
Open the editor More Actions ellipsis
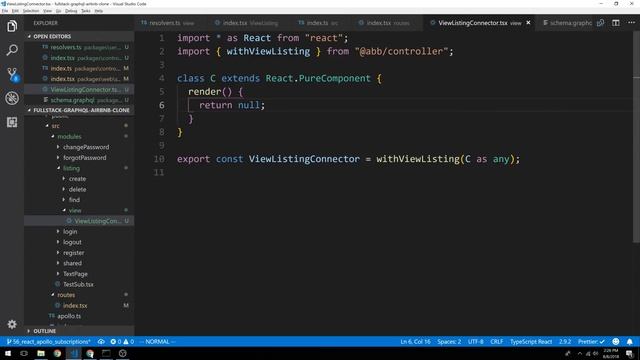point(631,23)
